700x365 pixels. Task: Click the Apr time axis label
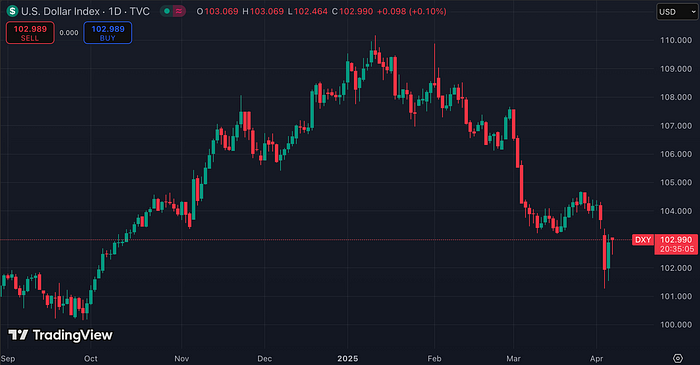[x=596, y=359]
